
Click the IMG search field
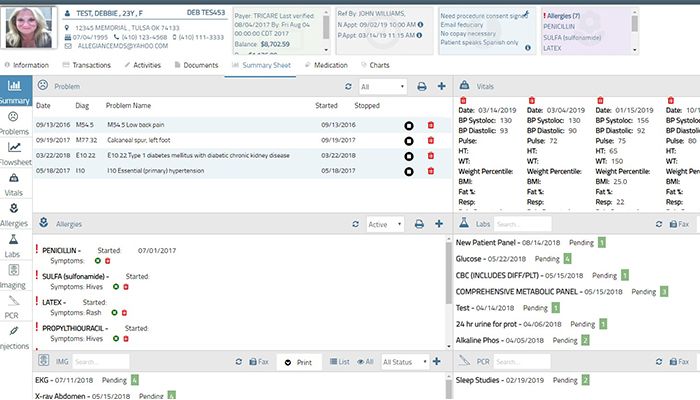(100, 362)
